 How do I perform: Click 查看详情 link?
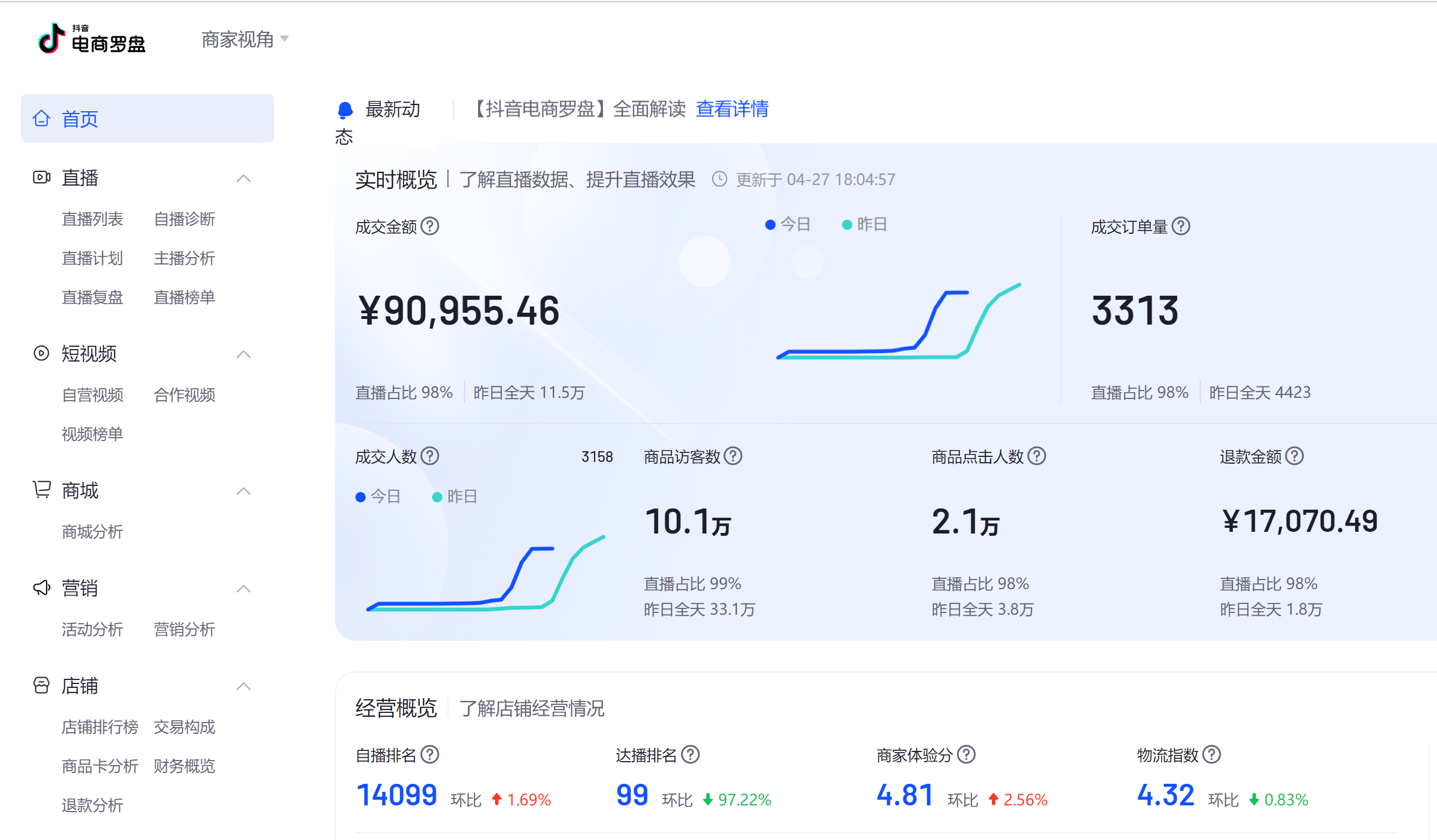click(732, 108)
